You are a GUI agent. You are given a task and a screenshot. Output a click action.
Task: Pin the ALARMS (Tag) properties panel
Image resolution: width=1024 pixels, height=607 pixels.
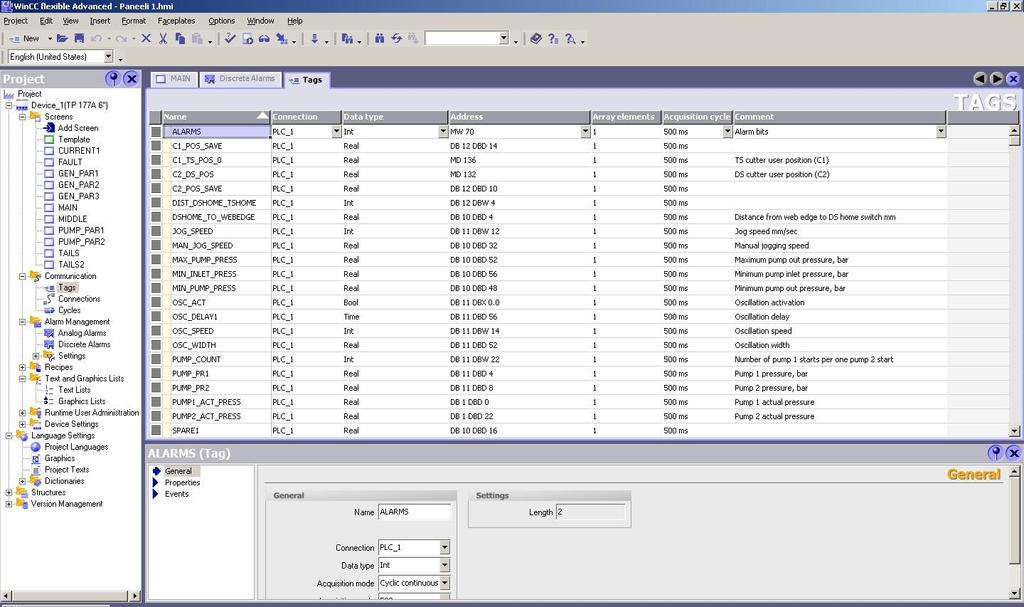(995, 453)
